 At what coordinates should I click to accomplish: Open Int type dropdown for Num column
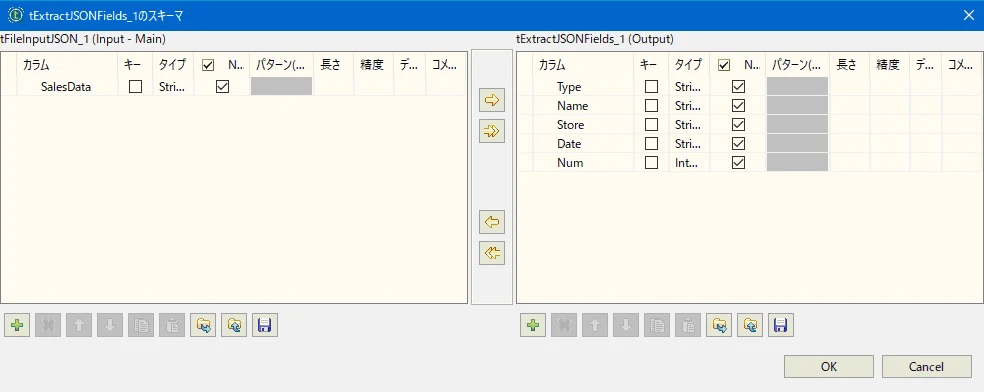coord(690,162)
